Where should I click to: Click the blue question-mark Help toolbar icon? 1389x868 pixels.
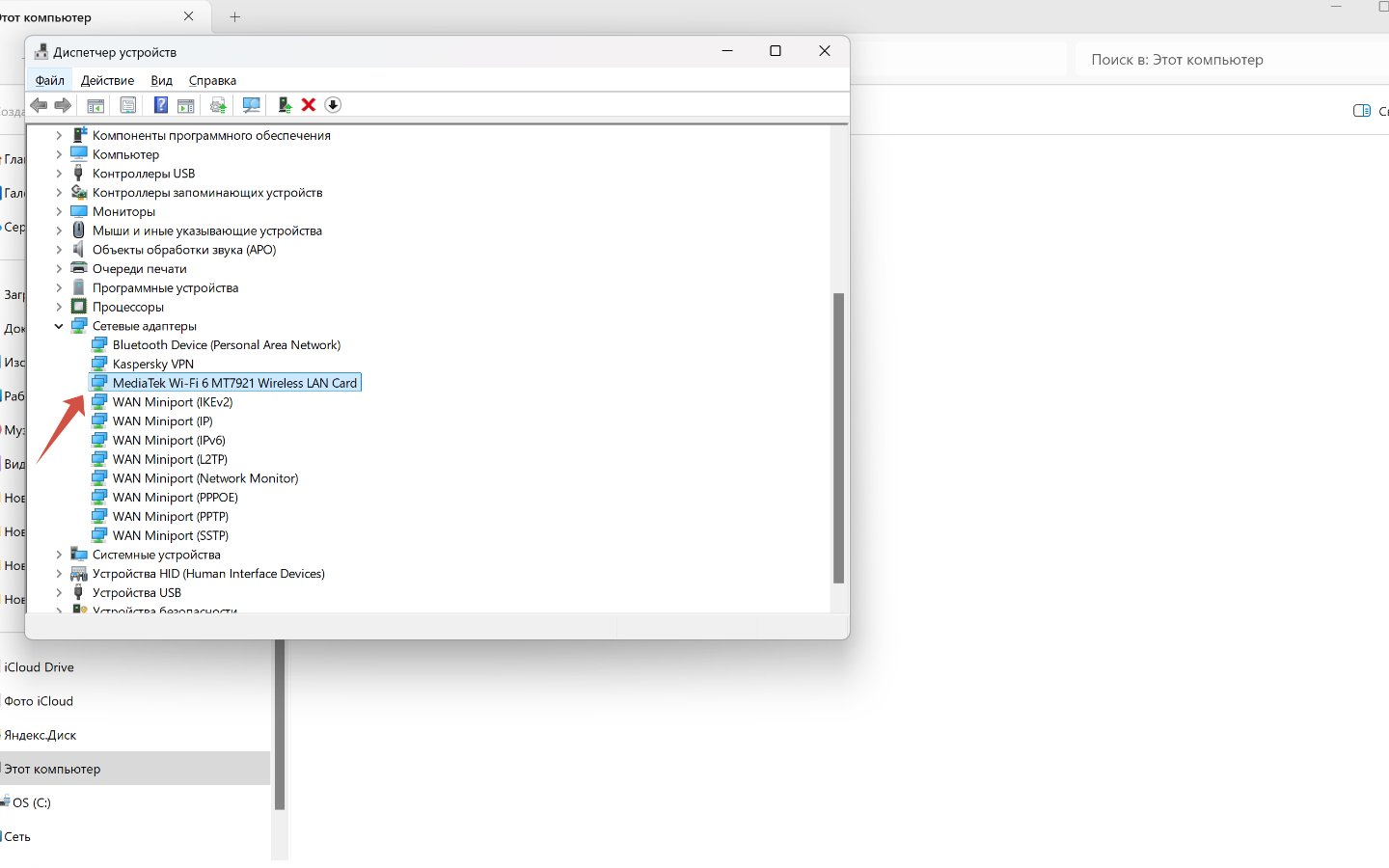tap(161, 105)
